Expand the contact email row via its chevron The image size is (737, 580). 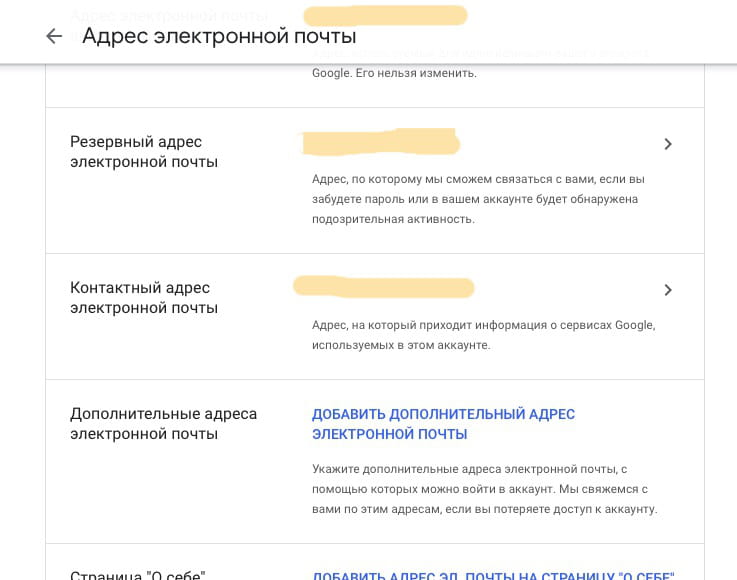click(x=668, y=290)
